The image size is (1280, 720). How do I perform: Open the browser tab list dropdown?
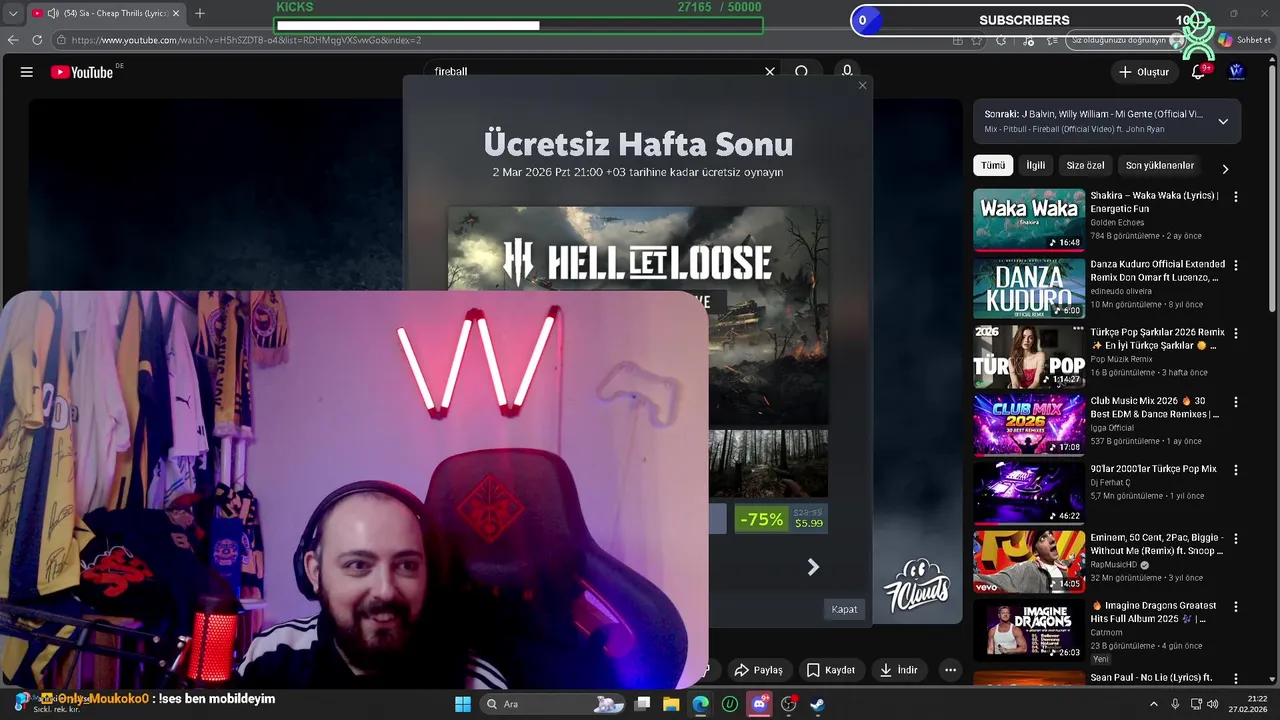[12, 13]
